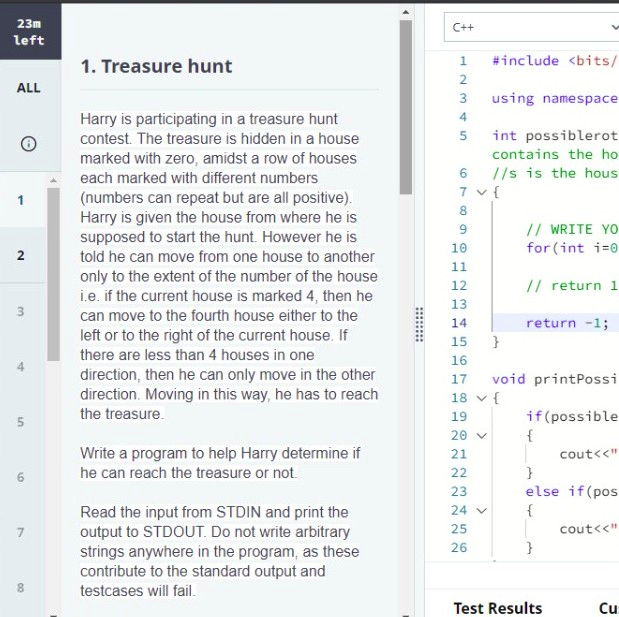
Task: Click question list scroll up arrow
Action: [53, 180]
